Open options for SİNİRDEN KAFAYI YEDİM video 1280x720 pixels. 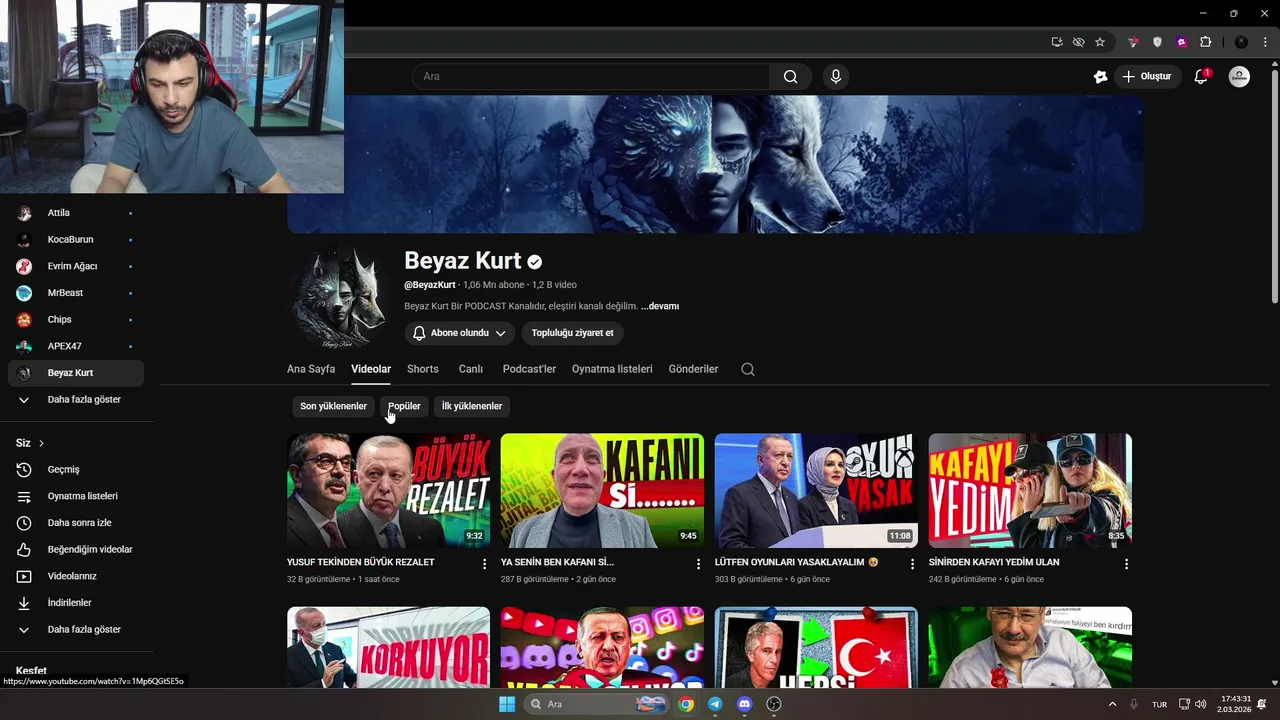pos(1126,564)
